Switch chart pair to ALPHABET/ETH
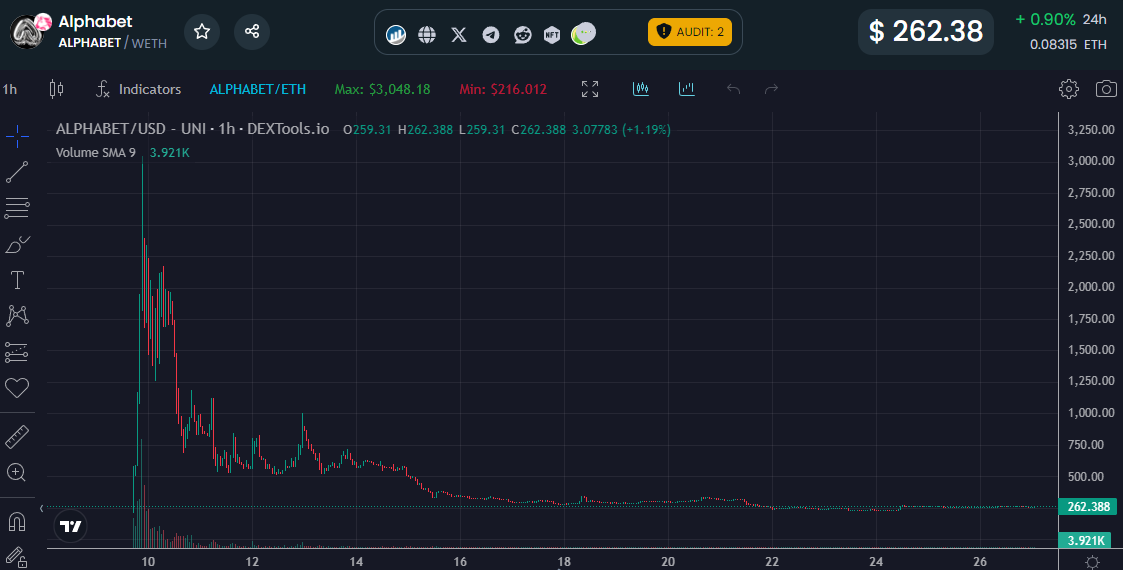This screenshot has height=570, width=1123. pos(257,90)
